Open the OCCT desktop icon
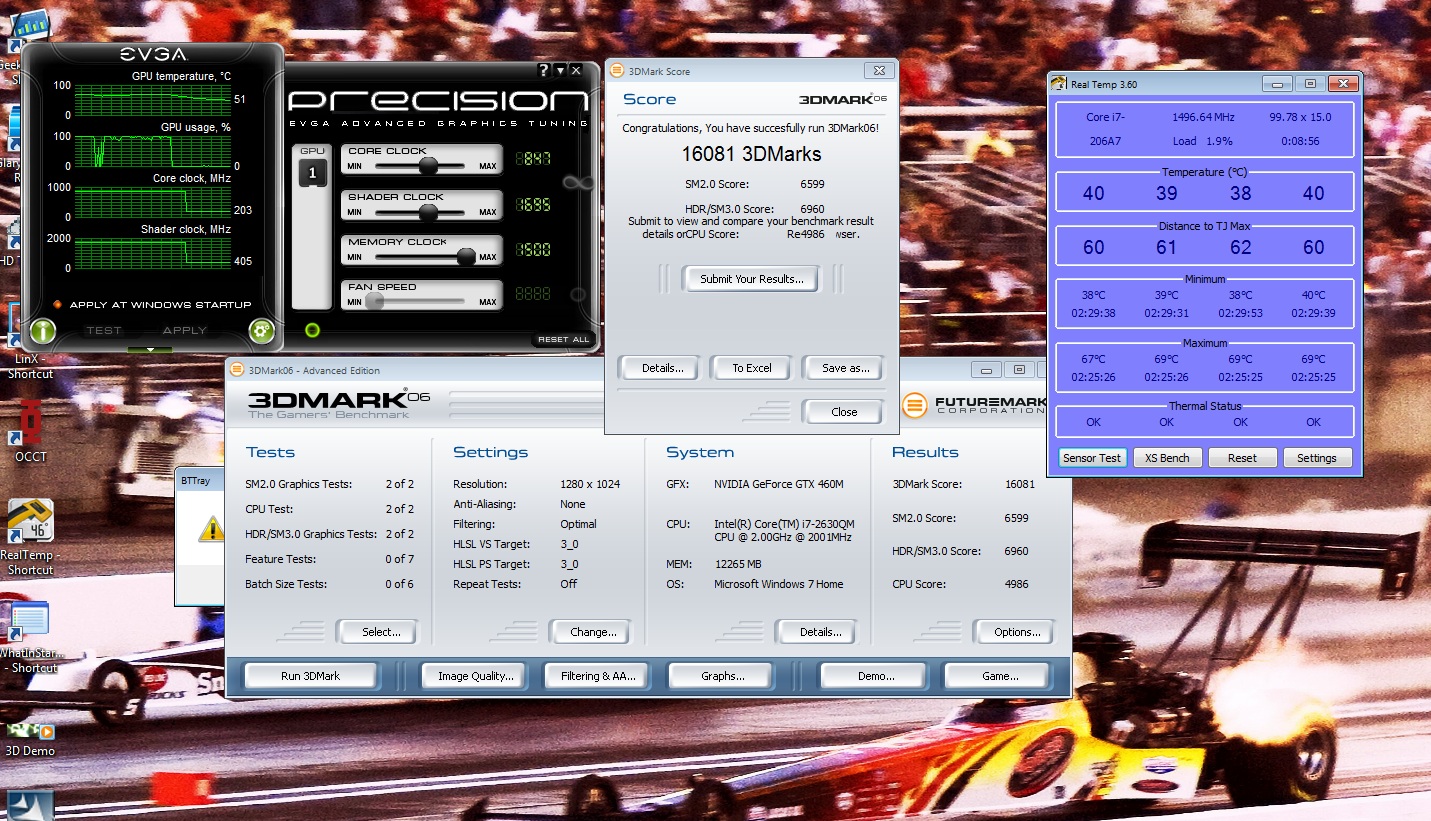The width and height of the screenshot is (1431, 821). (30, 430)
